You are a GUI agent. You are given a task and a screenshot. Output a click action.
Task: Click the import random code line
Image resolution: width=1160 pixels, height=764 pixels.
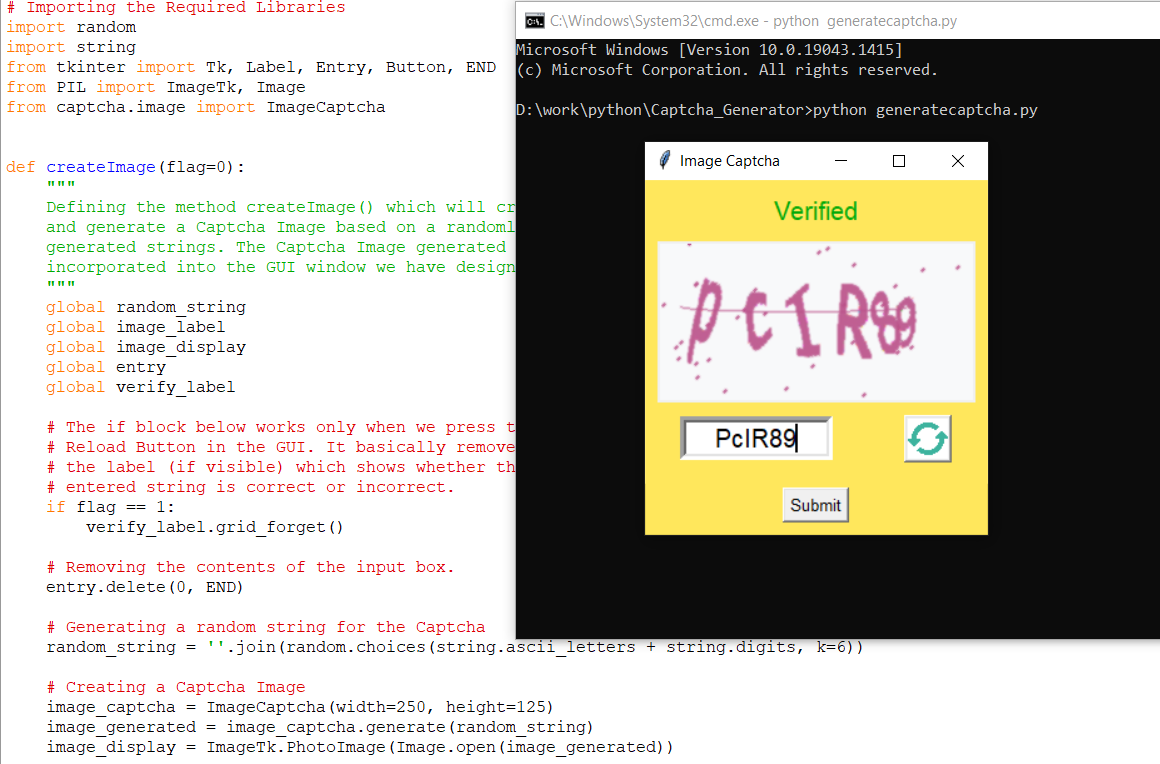tap(70, 27)
